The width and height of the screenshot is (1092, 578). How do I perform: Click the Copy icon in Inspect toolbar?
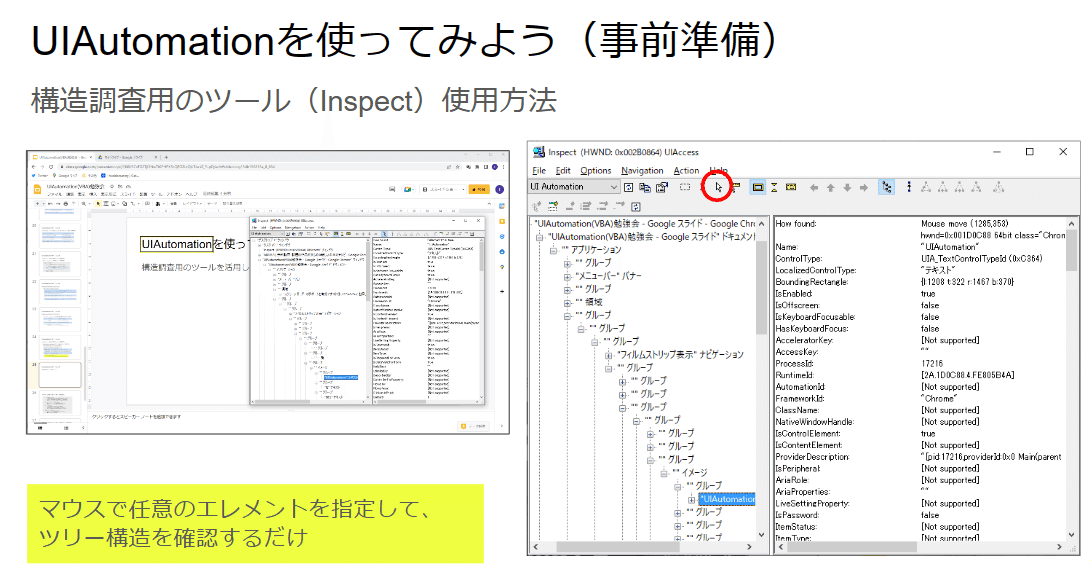click(x=645, y=187)
